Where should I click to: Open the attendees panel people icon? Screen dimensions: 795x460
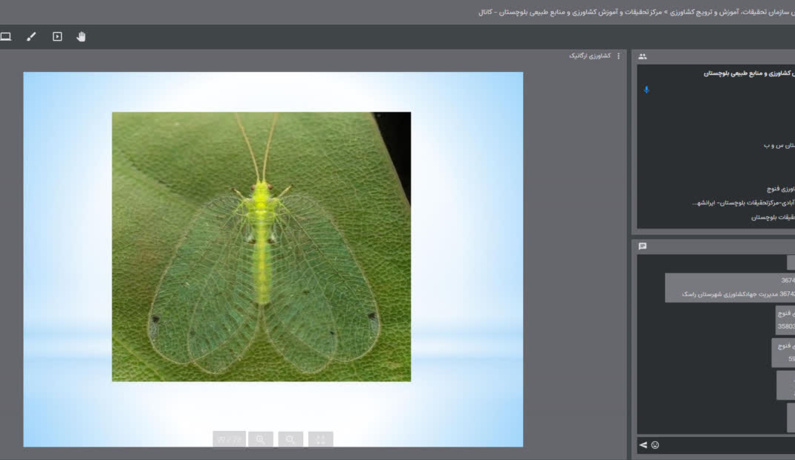click(x=642, y=57)
